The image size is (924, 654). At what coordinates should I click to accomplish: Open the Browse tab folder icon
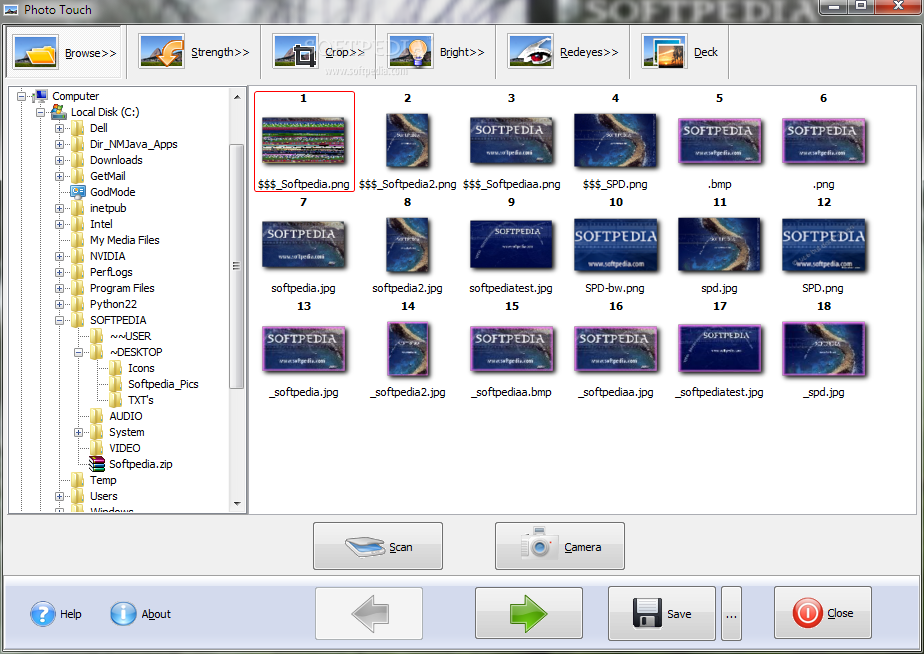[x=35, y=52]
